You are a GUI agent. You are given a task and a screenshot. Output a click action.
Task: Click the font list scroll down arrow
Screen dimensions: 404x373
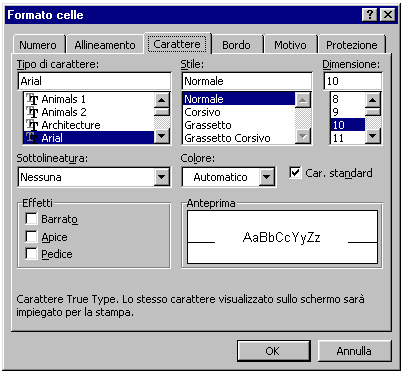(162, 136)
